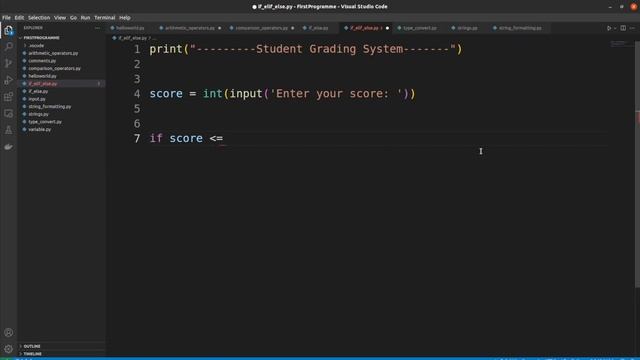Open the Selection menu
Image resolution: width=640 pixels, height=360 pixels.
point(39,18)
